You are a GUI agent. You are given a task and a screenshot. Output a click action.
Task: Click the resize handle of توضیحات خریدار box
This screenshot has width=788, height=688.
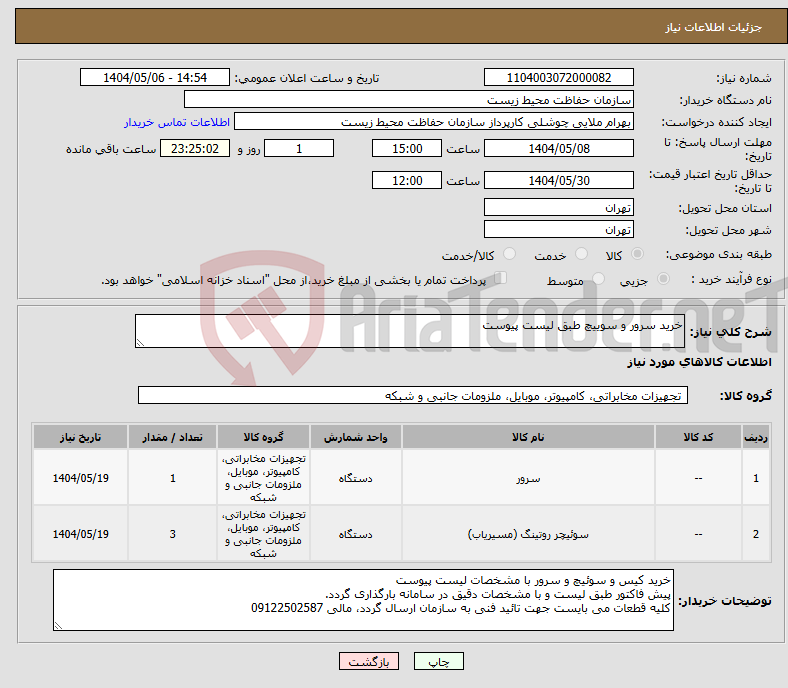(58, 626)
